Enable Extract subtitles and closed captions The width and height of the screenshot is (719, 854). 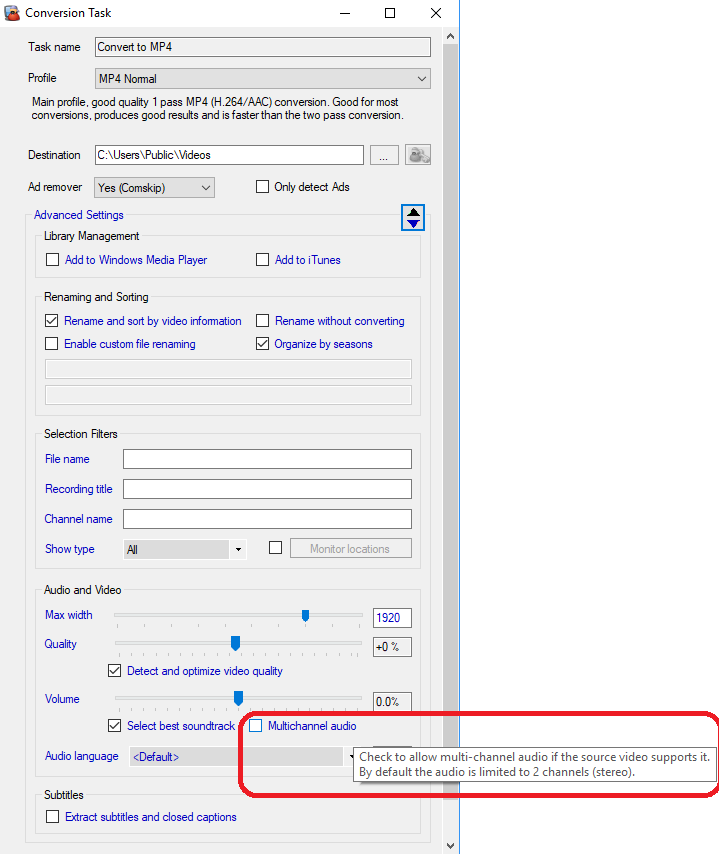(53, 817)
